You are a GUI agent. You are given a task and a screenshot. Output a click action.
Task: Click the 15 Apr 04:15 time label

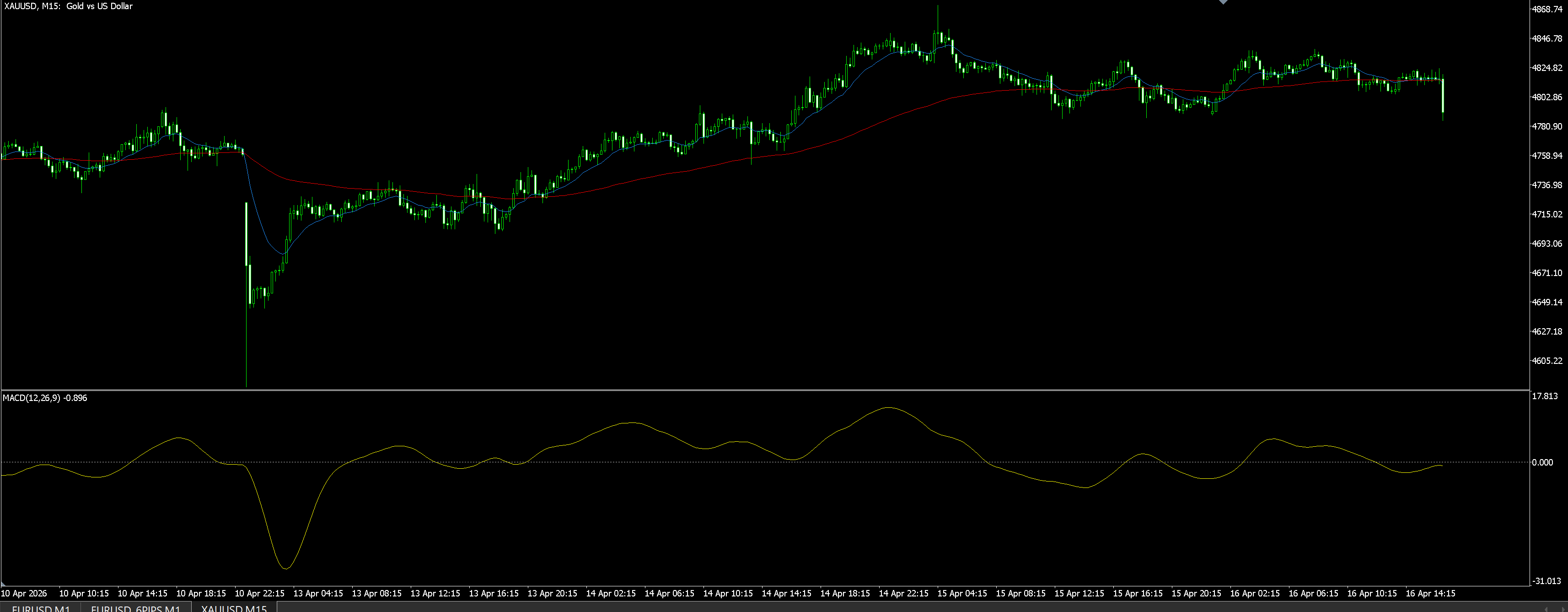[x=962, y=593]
